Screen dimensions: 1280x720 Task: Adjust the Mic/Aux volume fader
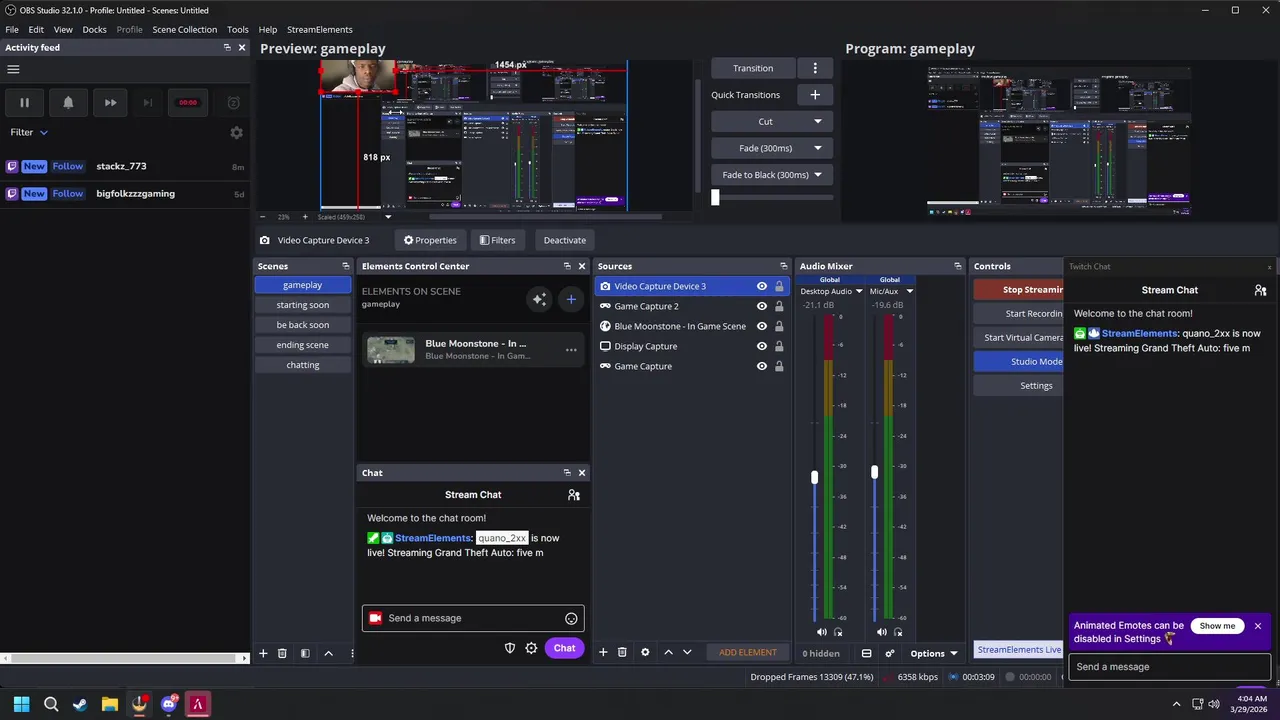[x=874, y=471]
